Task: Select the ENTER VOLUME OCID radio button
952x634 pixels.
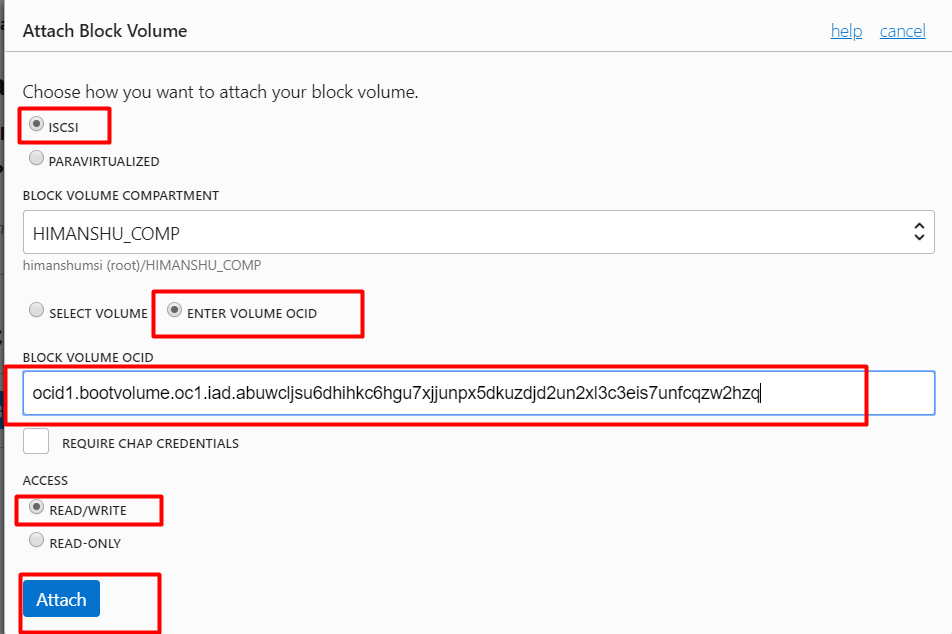Action: coord(174,310)
